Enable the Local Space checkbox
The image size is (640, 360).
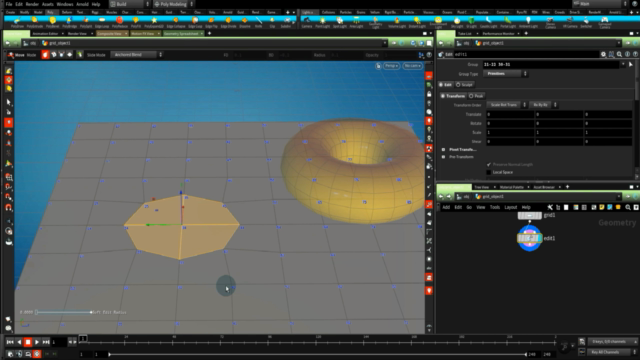click(489, 172)
